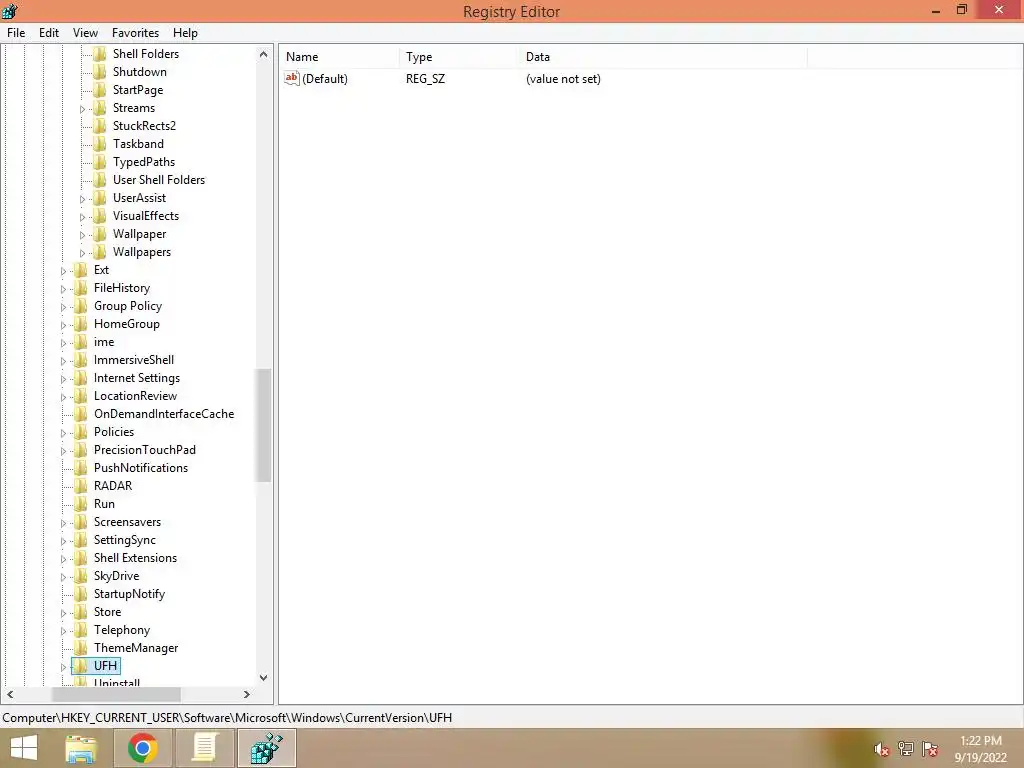Click the tree horizontal scroll right arrow
Image resolution: width=1024 pixels, height=768 pixels.
coord(246,694)
